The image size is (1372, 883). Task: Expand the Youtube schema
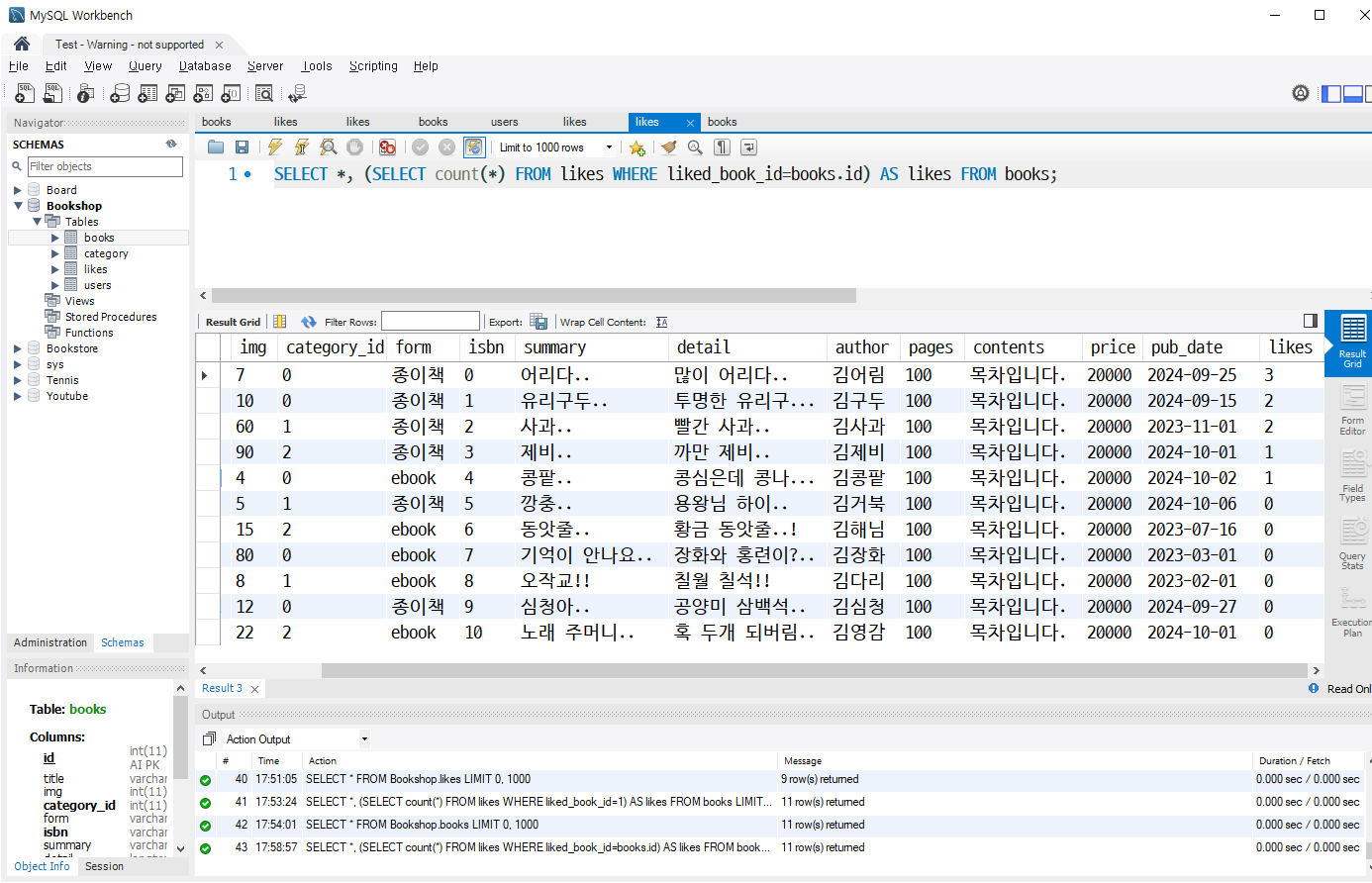coord(18,396)
